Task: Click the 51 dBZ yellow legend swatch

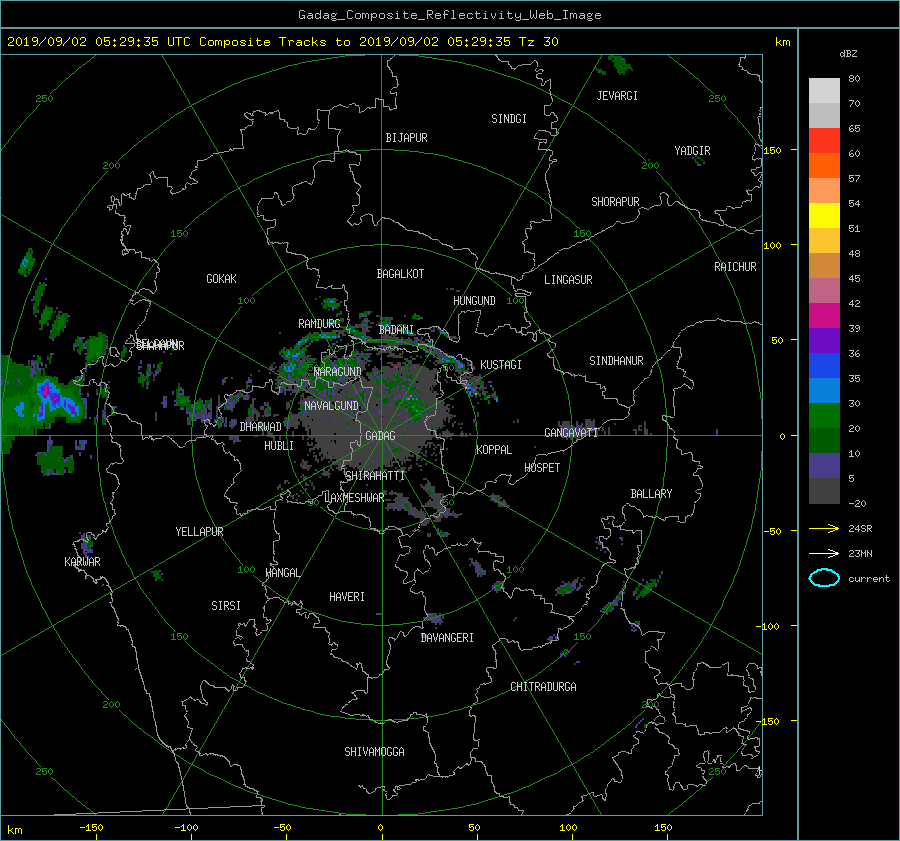Action: coord(824,216)
